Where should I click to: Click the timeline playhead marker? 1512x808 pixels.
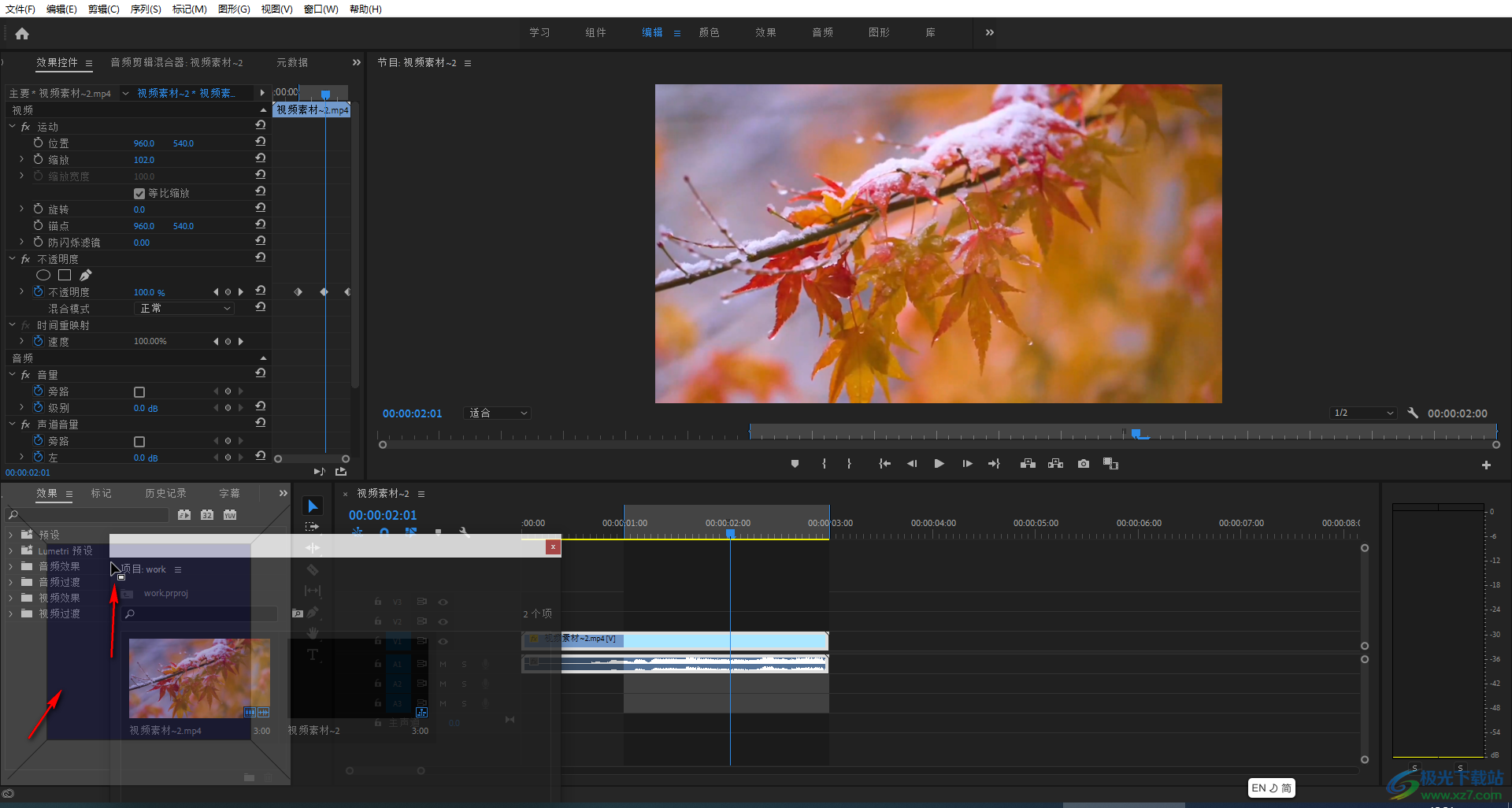coord(730,534)
